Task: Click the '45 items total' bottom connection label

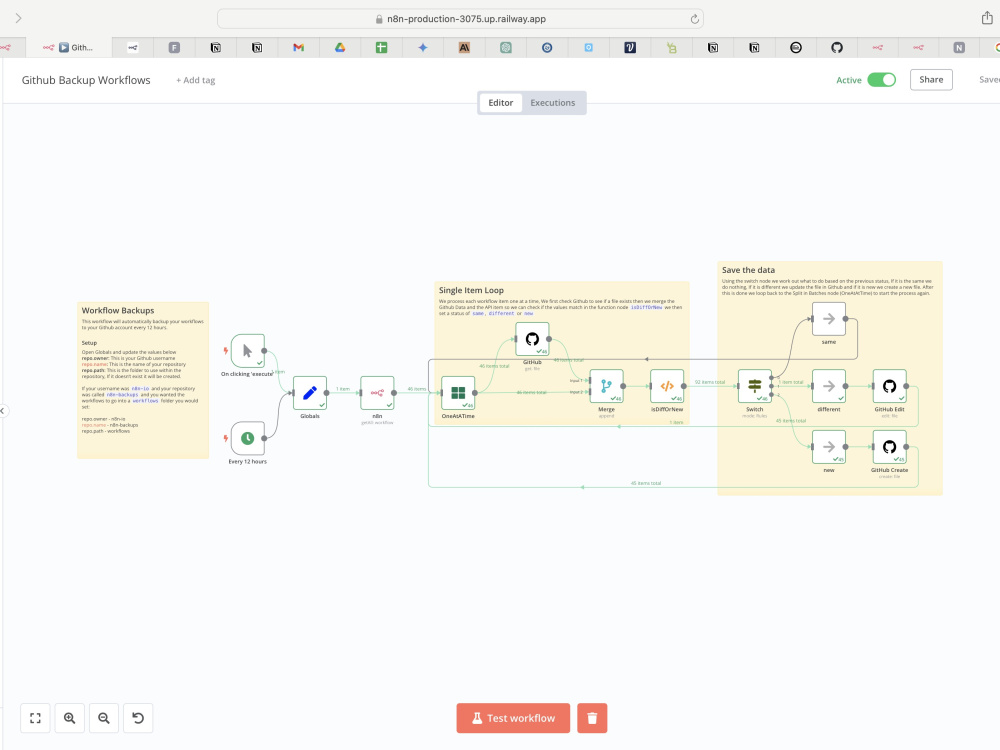Action: (646, 483)
